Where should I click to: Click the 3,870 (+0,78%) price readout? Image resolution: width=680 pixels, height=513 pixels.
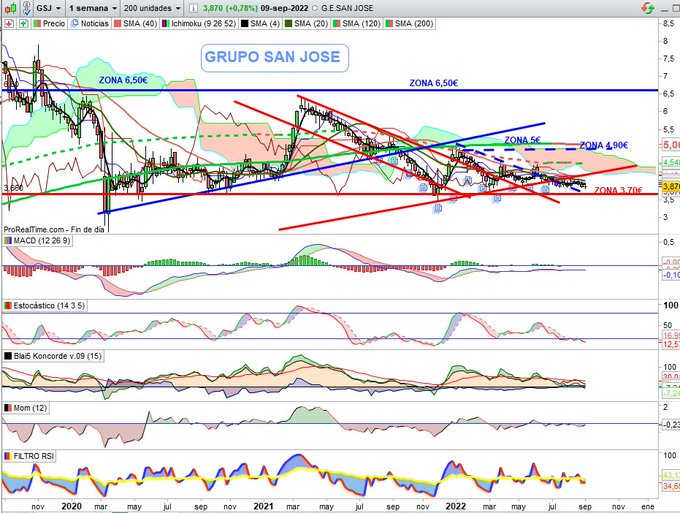click(x=230, y=8)
